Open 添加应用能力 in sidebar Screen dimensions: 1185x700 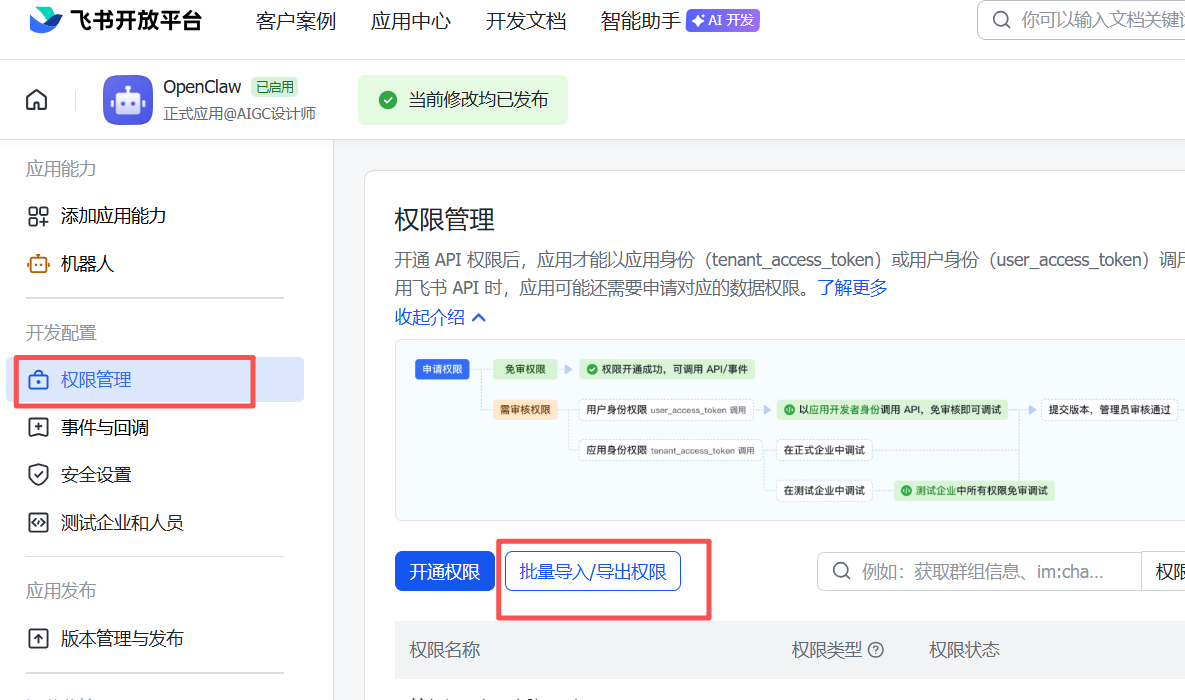point(113,216)
